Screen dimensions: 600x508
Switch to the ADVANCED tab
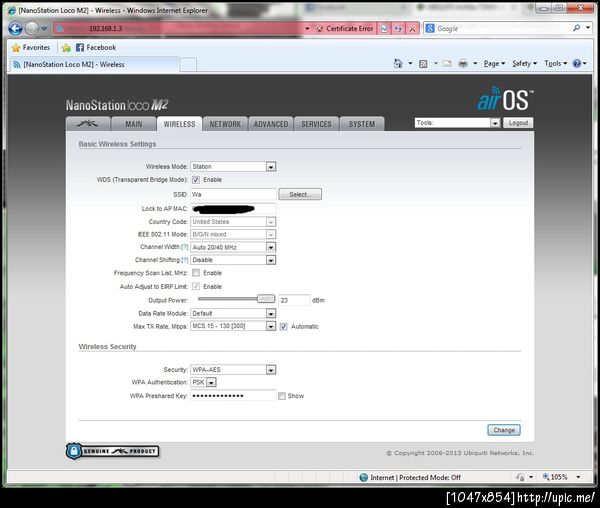(x=271, y=124)
